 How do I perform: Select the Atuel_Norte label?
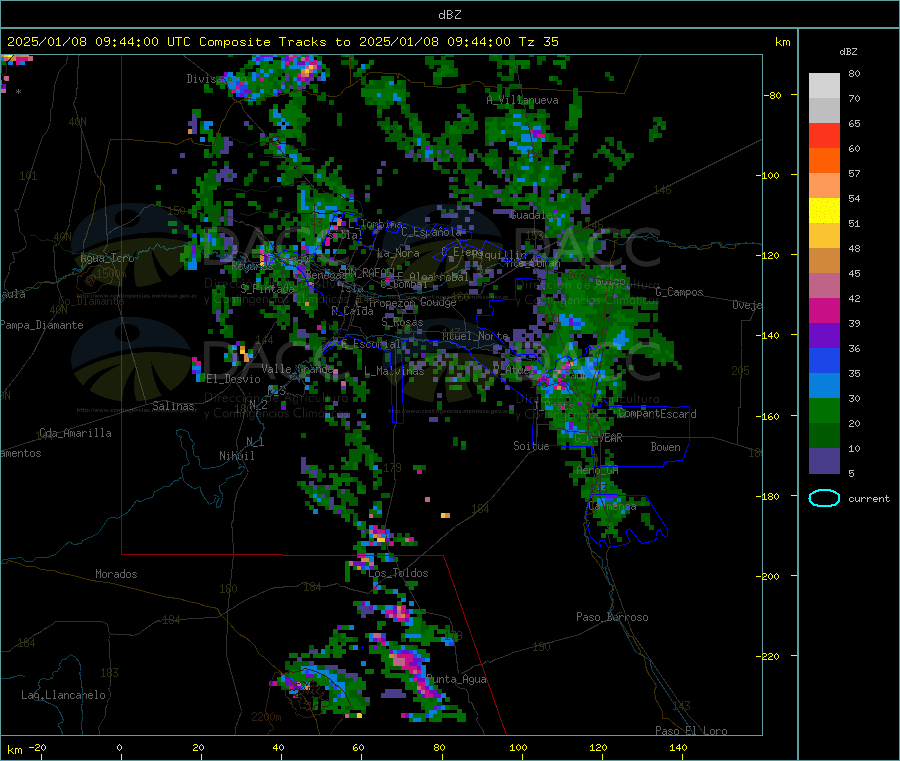click(x=475, y=336)
